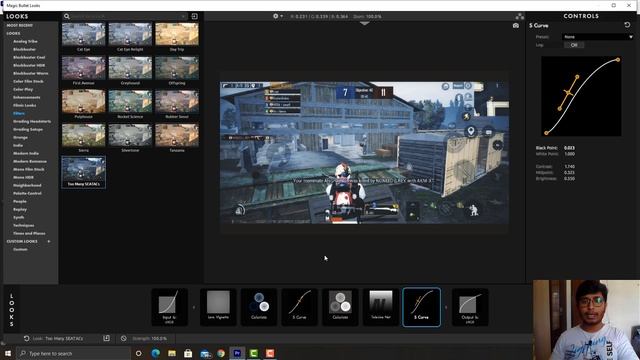The height and width of the screenshot is (360, 640).
Task: Select the Too Many SEATACs look
Action: (84, 172)
